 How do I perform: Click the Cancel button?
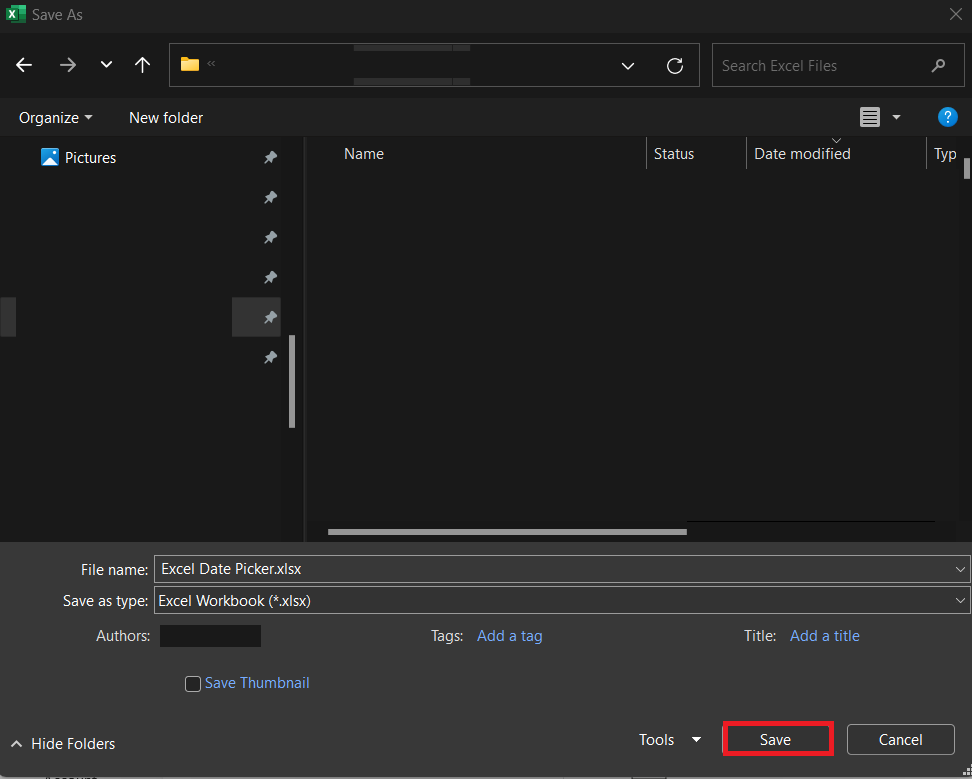900,739
